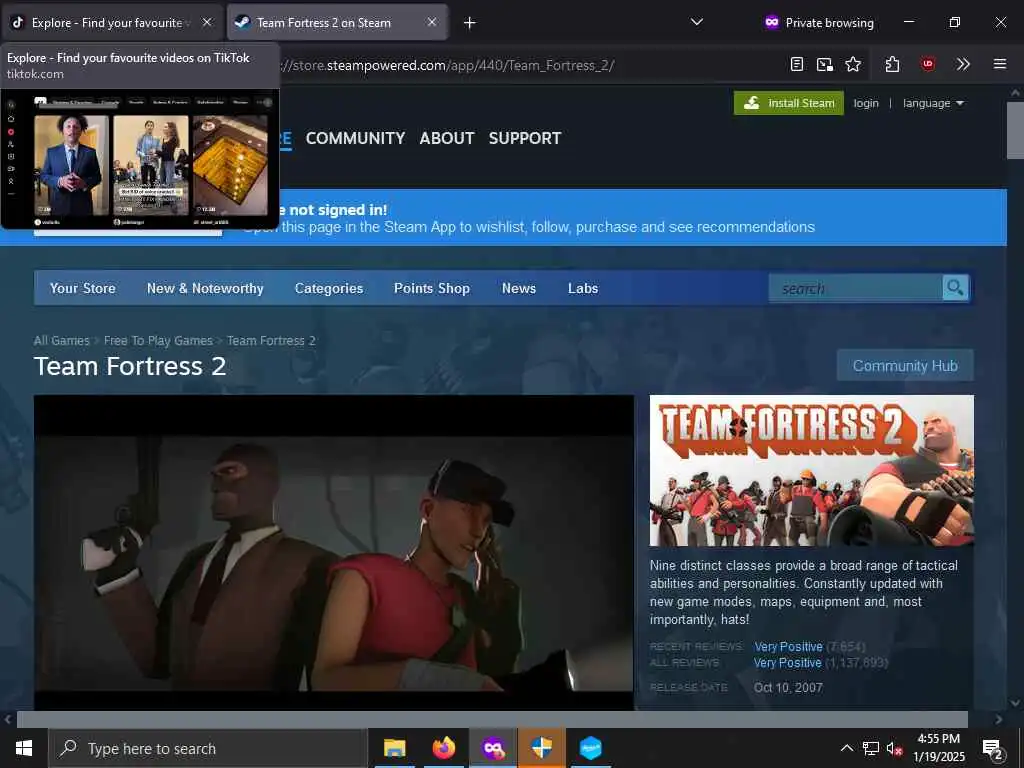Image resolution: width=1024 pixels, height=768 pixels.
Task: Bookmark this page with the star icon
Action: tap(853, 64)
